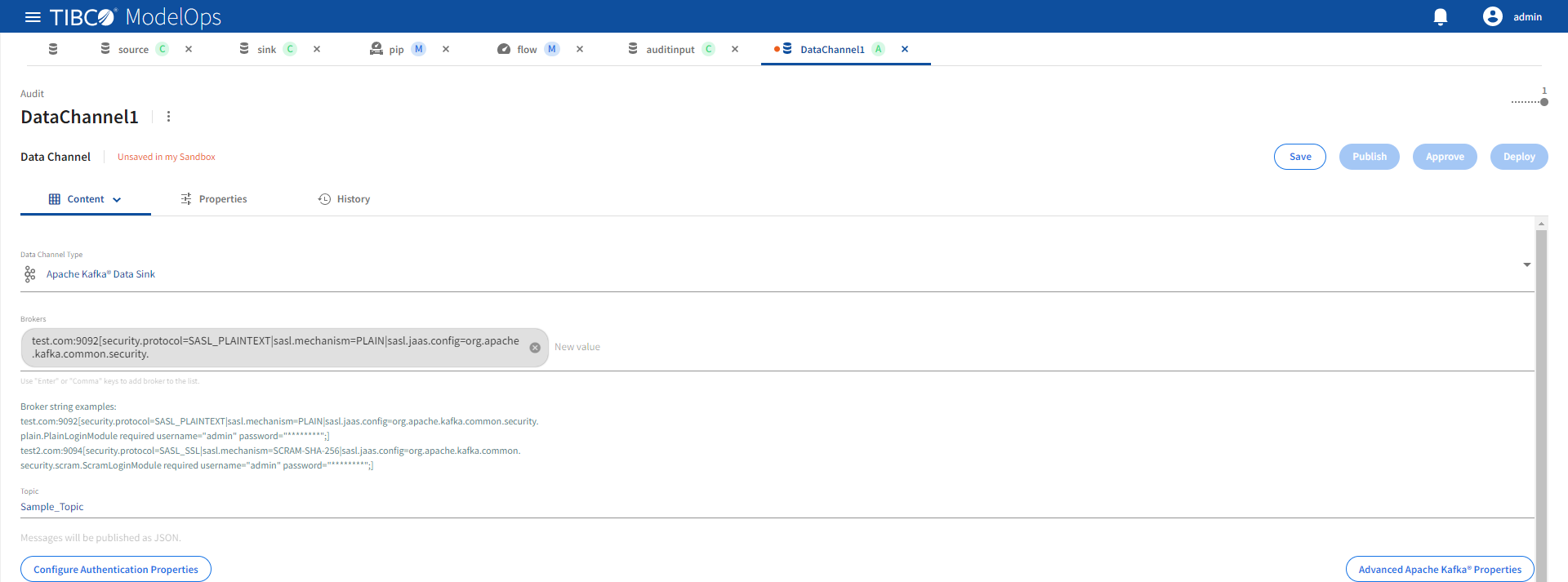Viewport: 1568px width, 582px height.
Task: Close the pip tab
Action: 446,49
